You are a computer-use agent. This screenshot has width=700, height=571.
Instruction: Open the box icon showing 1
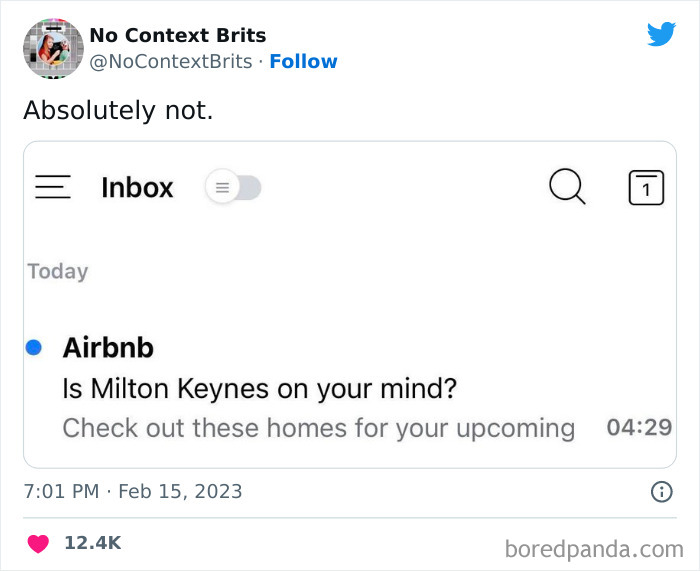pyautogui.click(x=646, y=188)
